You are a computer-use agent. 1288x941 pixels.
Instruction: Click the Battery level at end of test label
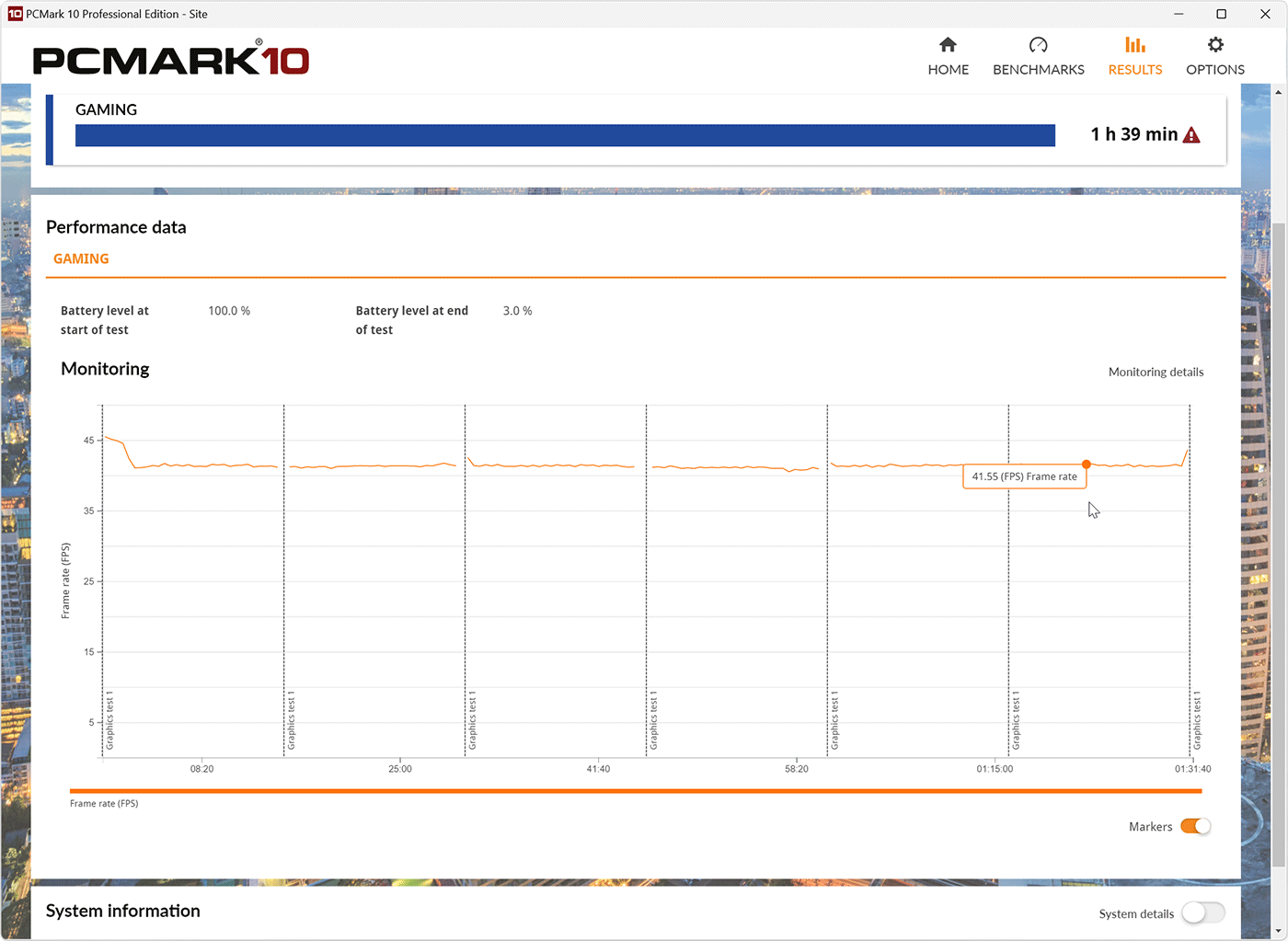(x=412, y=320)
